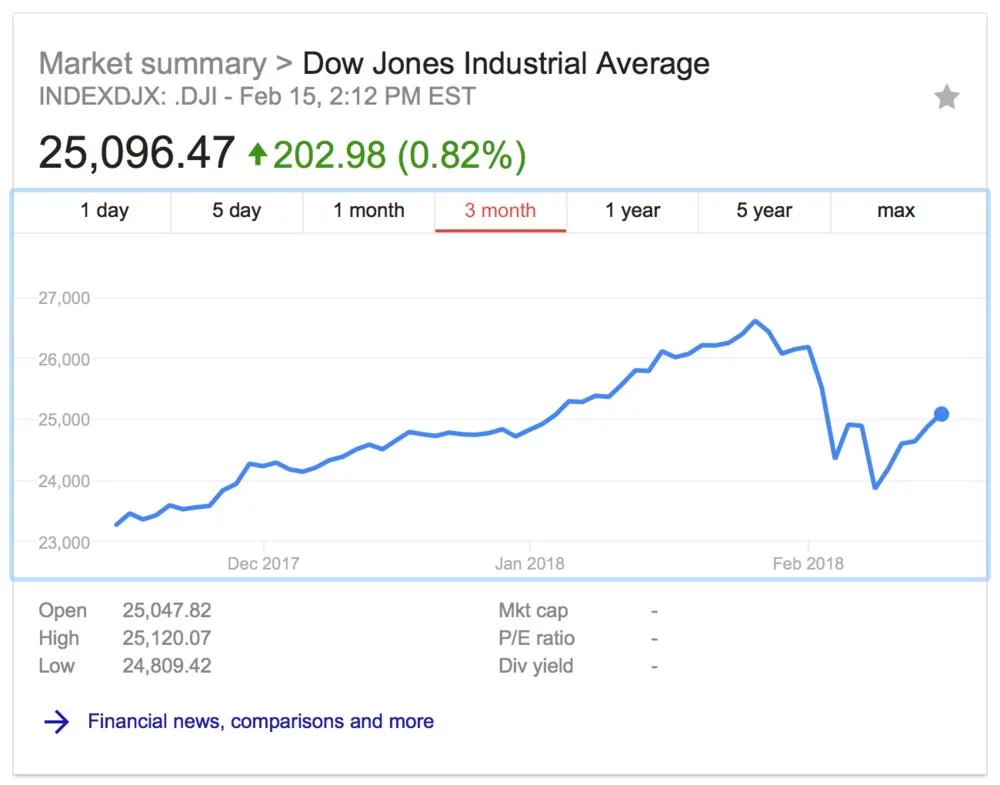
Task: Switch to the 5 year tab
Action: click(764, 211)
